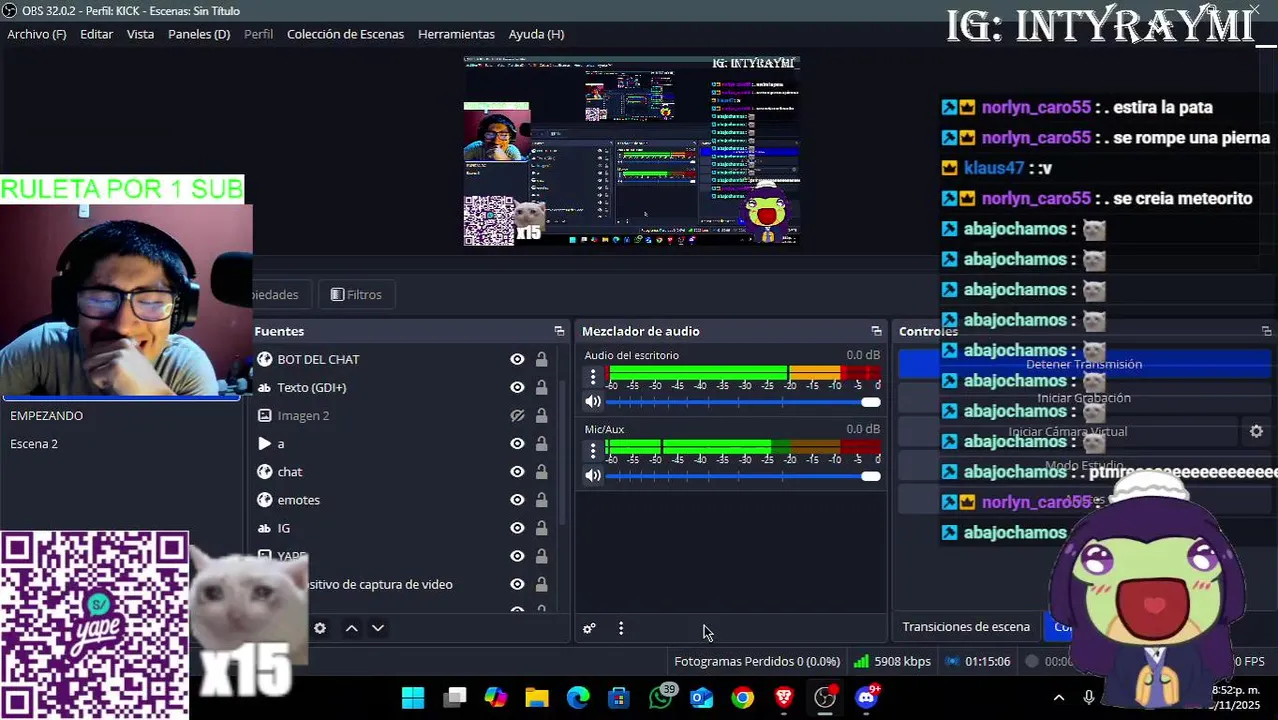The image size is (1278, 720).
Task: Toggle the YAPE source visibility eye
Action: [517, 556]
